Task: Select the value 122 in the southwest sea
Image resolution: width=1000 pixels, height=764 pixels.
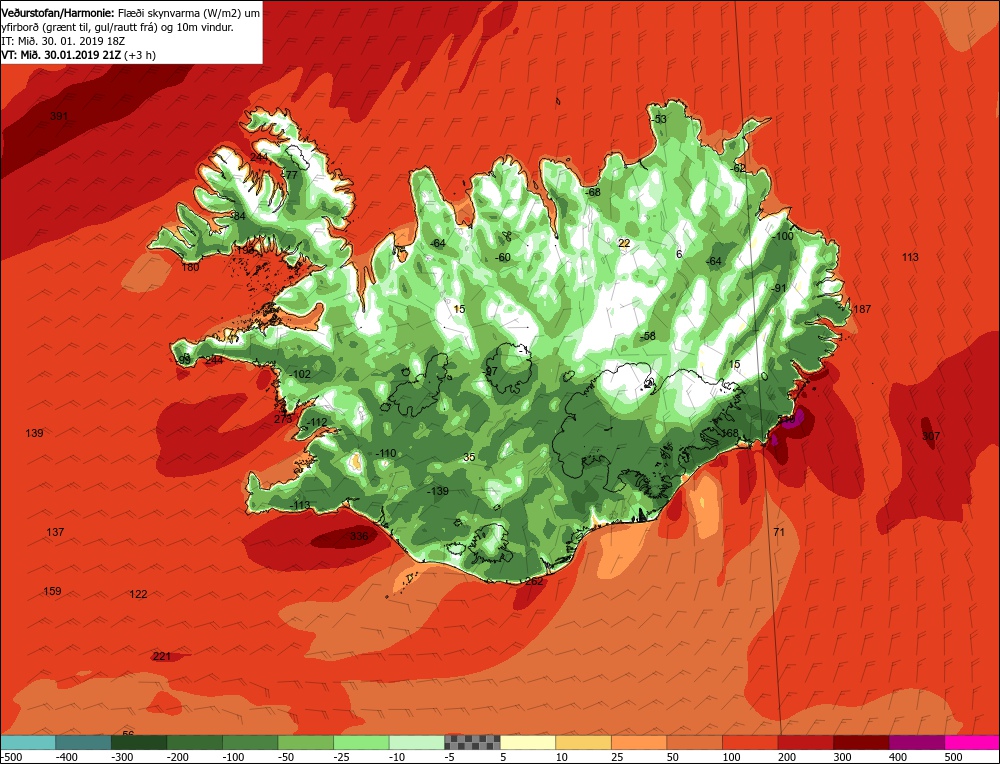Action: [x=138, y=594]
